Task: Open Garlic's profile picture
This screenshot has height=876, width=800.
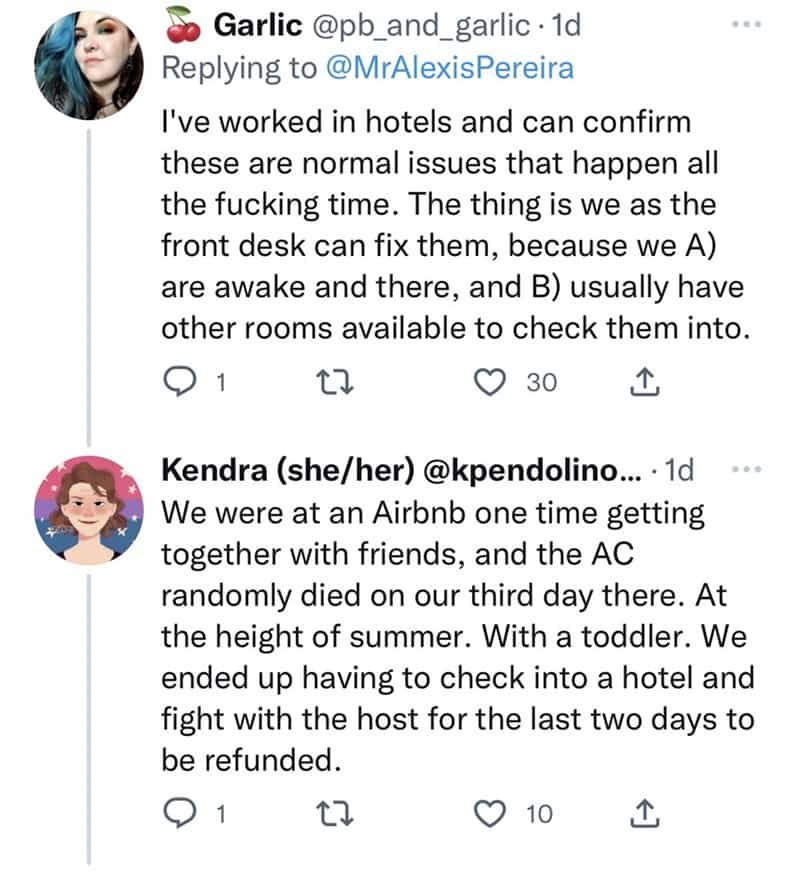Action: coord(88,66)
